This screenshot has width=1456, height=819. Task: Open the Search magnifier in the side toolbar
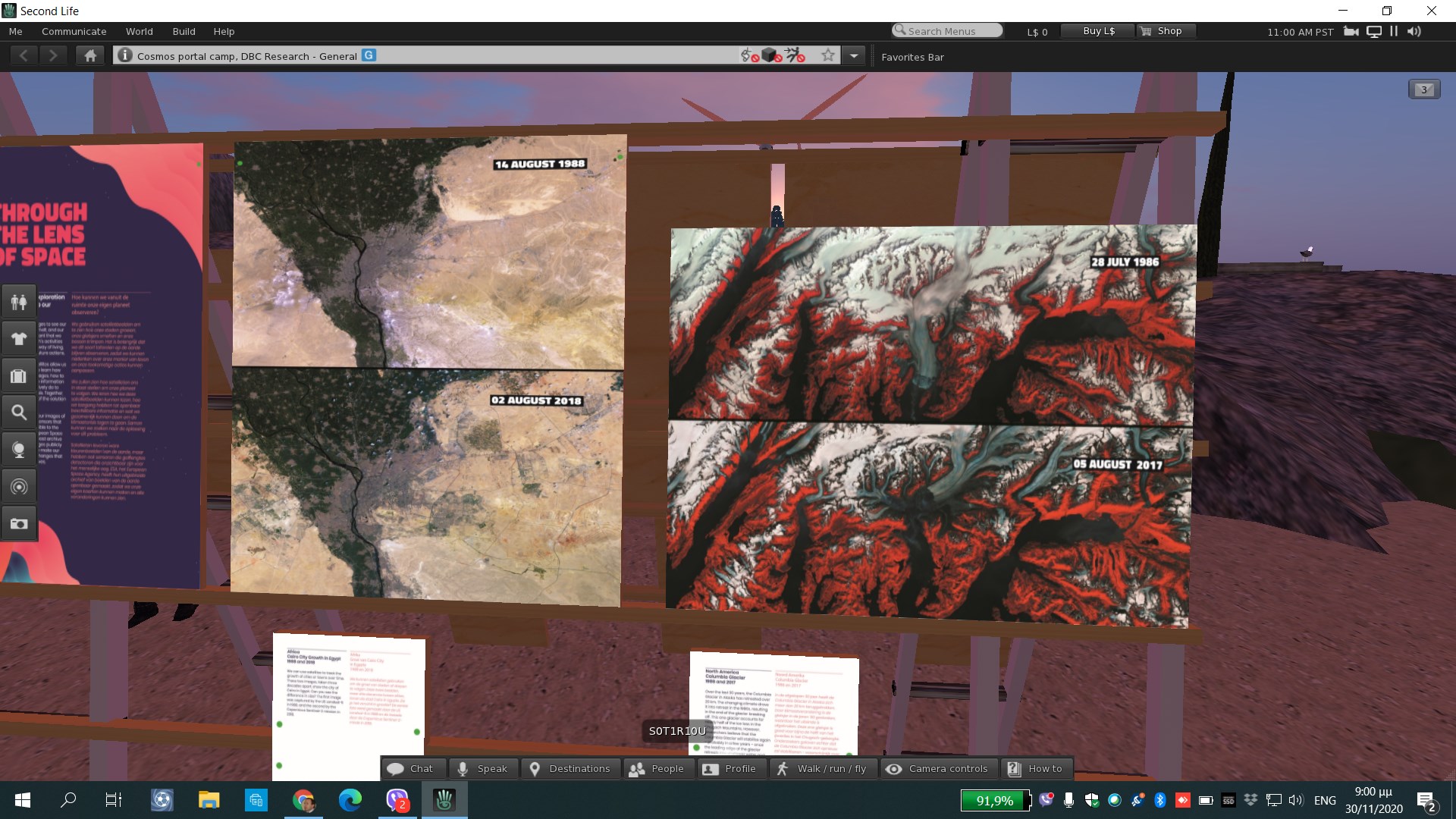pos(19,413)
